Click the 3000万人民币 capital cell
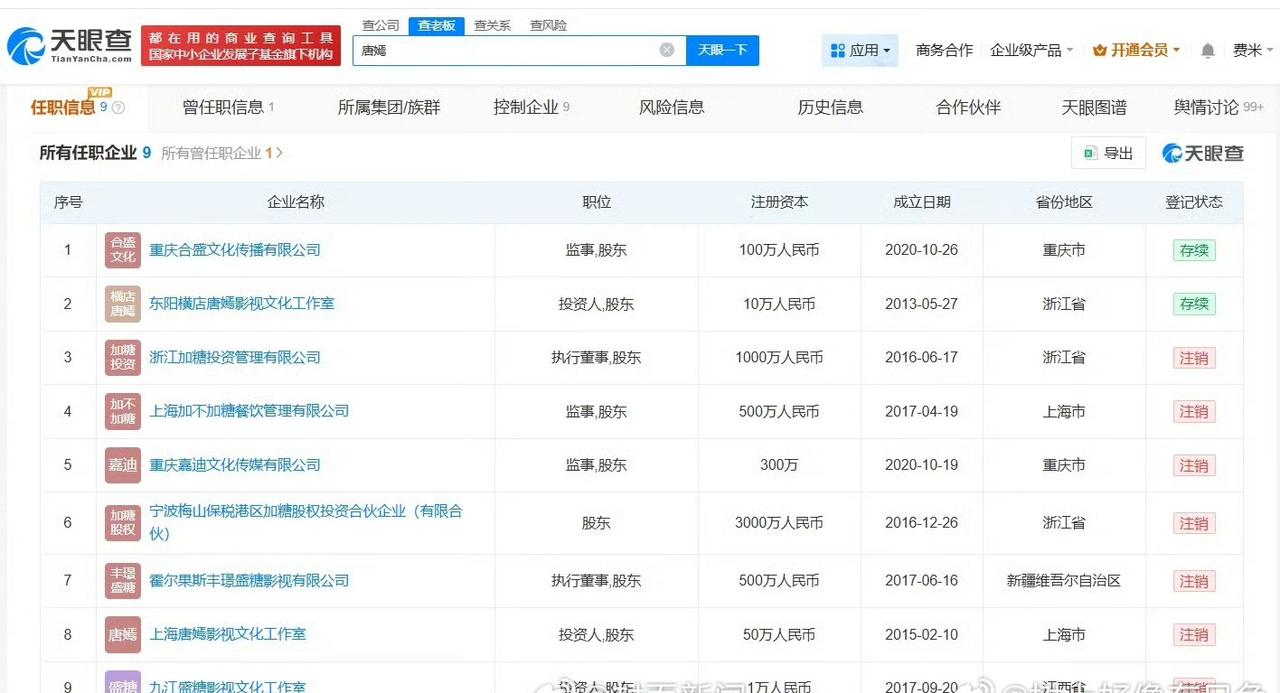 tap(779, 523)
